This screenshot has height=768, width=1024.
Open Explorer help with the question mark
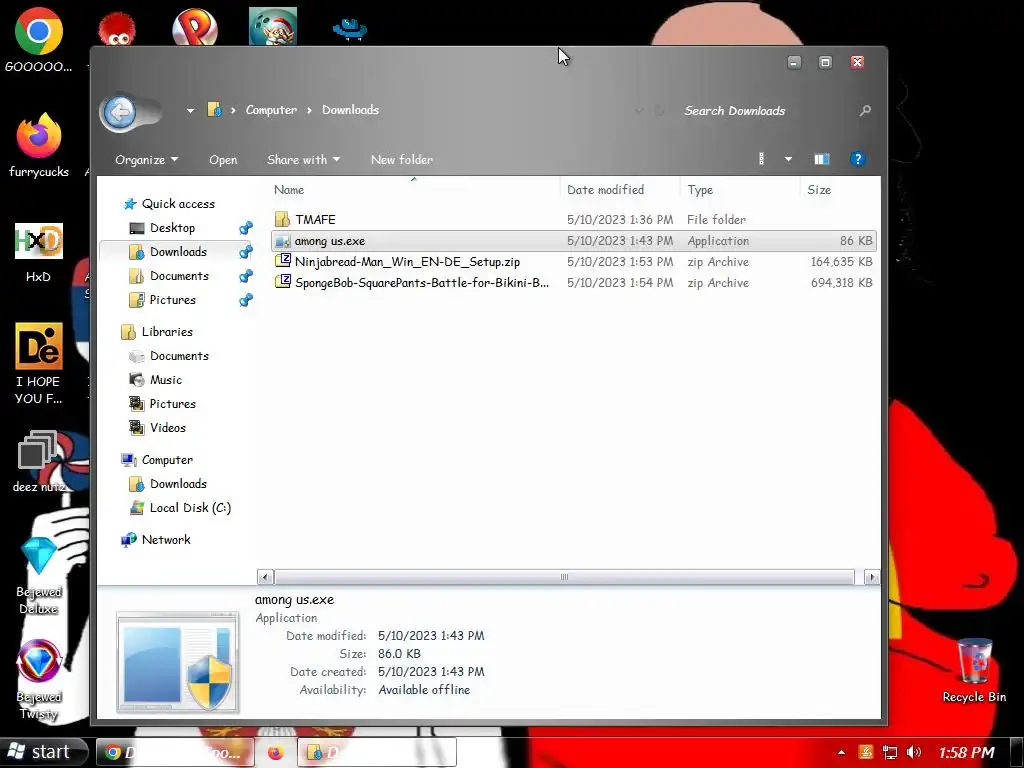[x=857, y=159]
